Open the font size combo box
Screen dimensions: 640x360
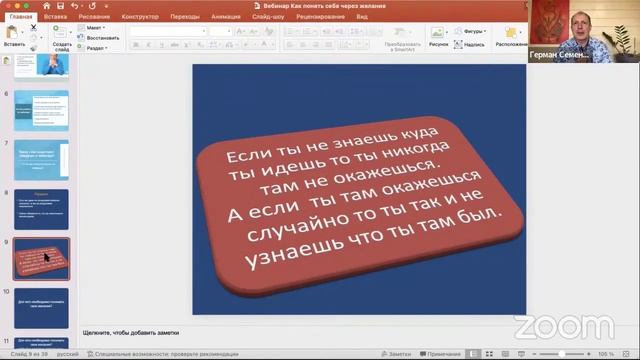pos(220,31)
